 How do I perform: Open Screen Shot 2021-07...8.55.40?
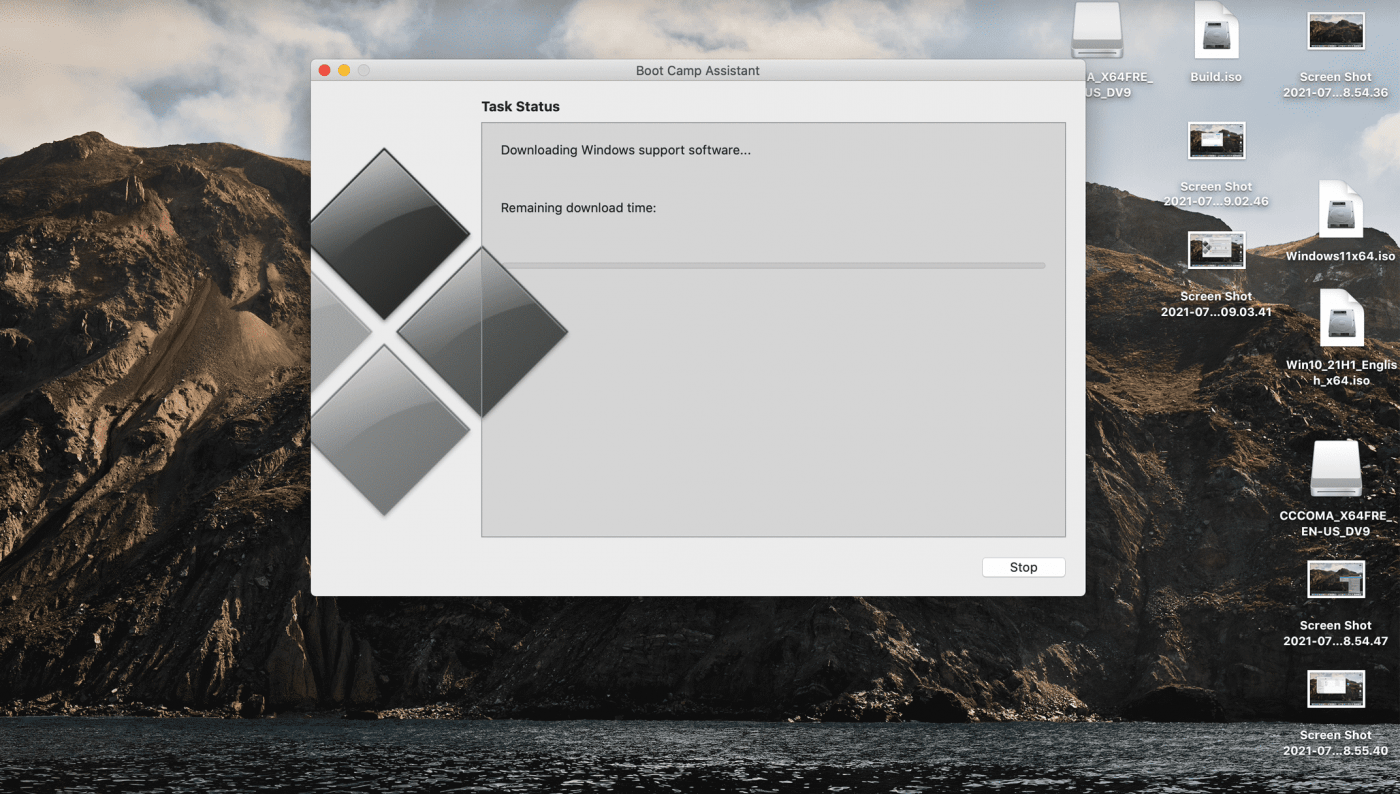(1335, 688)
